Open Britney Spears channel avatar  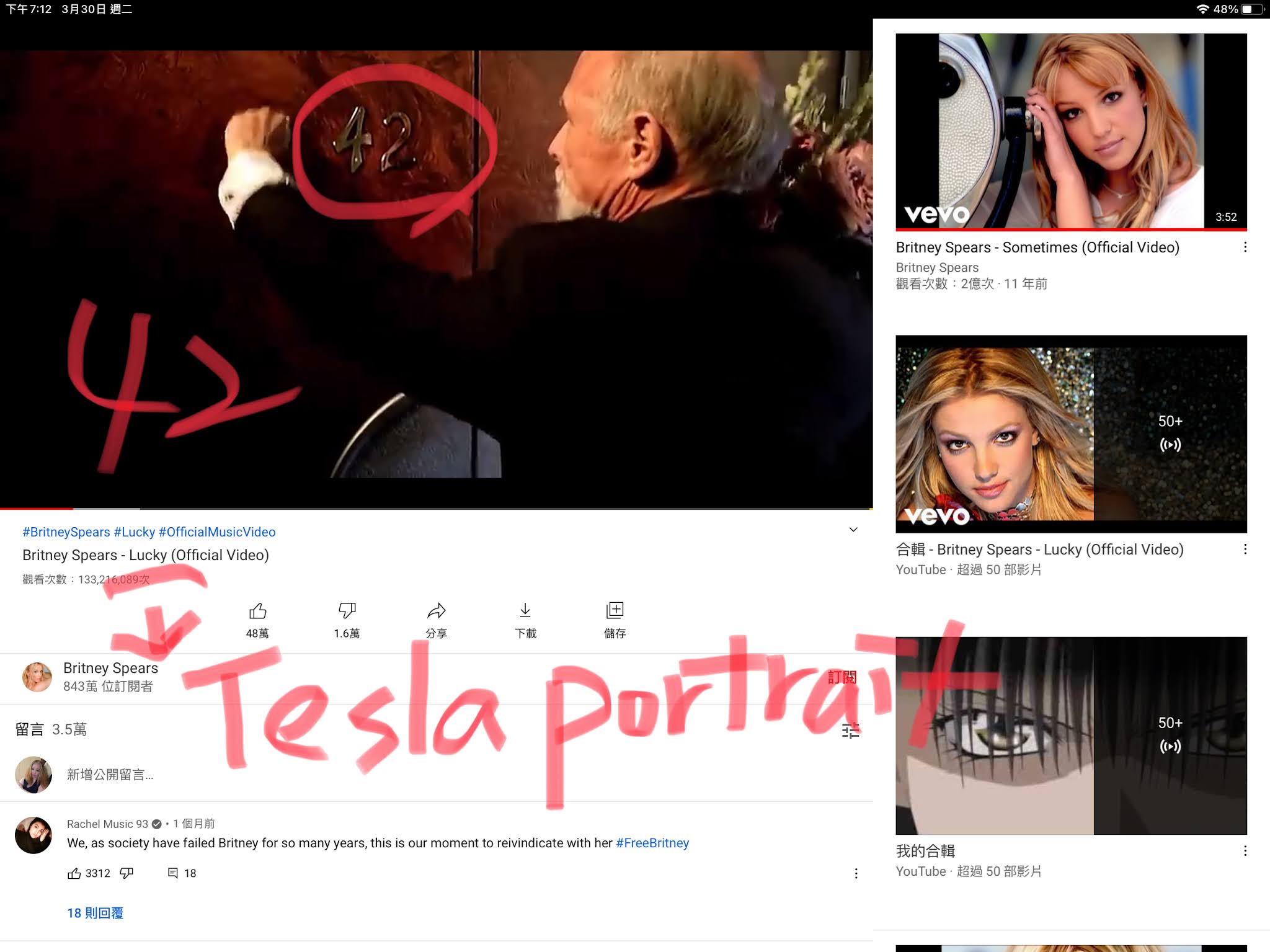37,677
